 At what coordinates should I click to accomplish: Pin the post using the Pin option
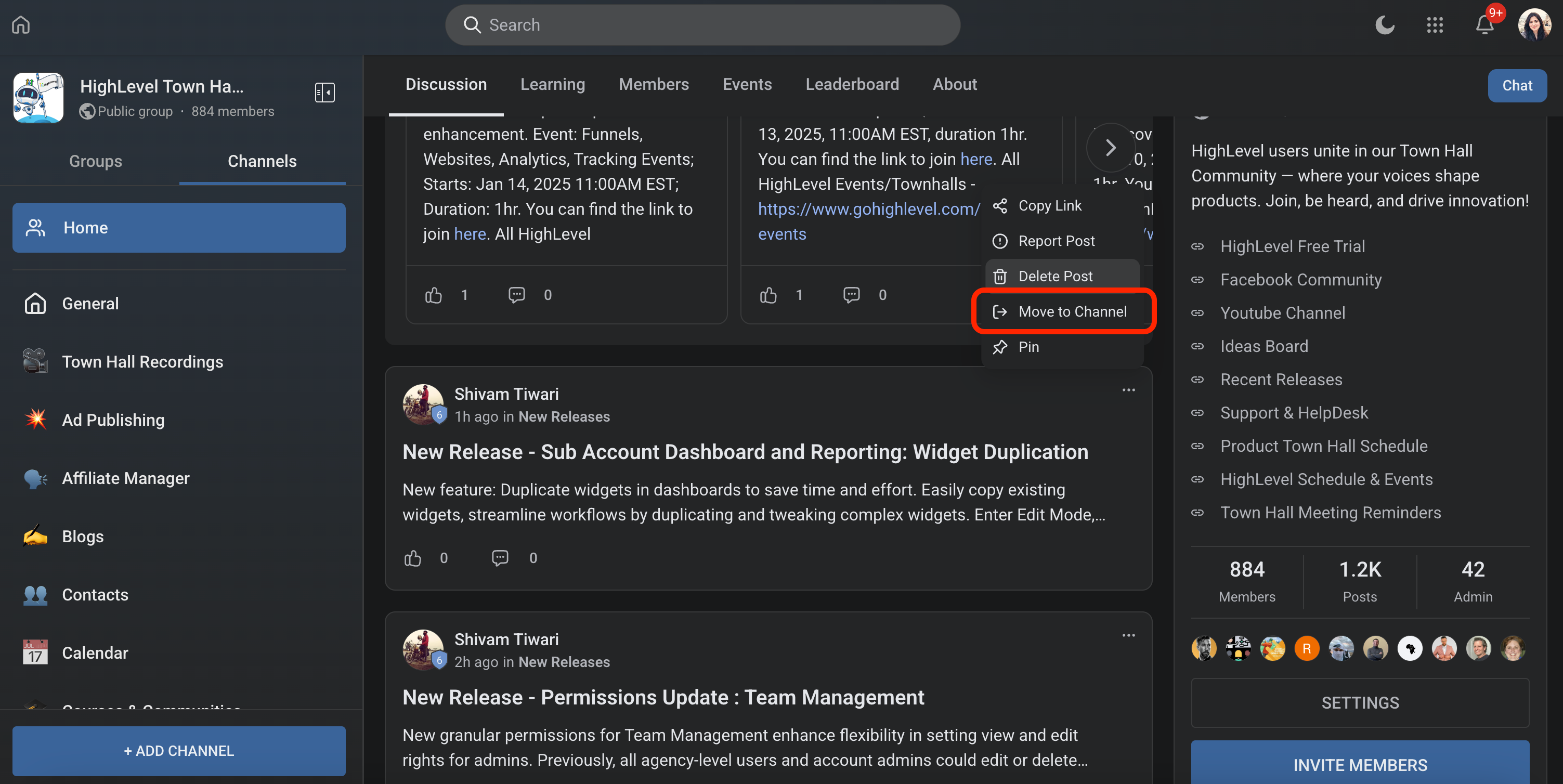(x=1028, y=346)
